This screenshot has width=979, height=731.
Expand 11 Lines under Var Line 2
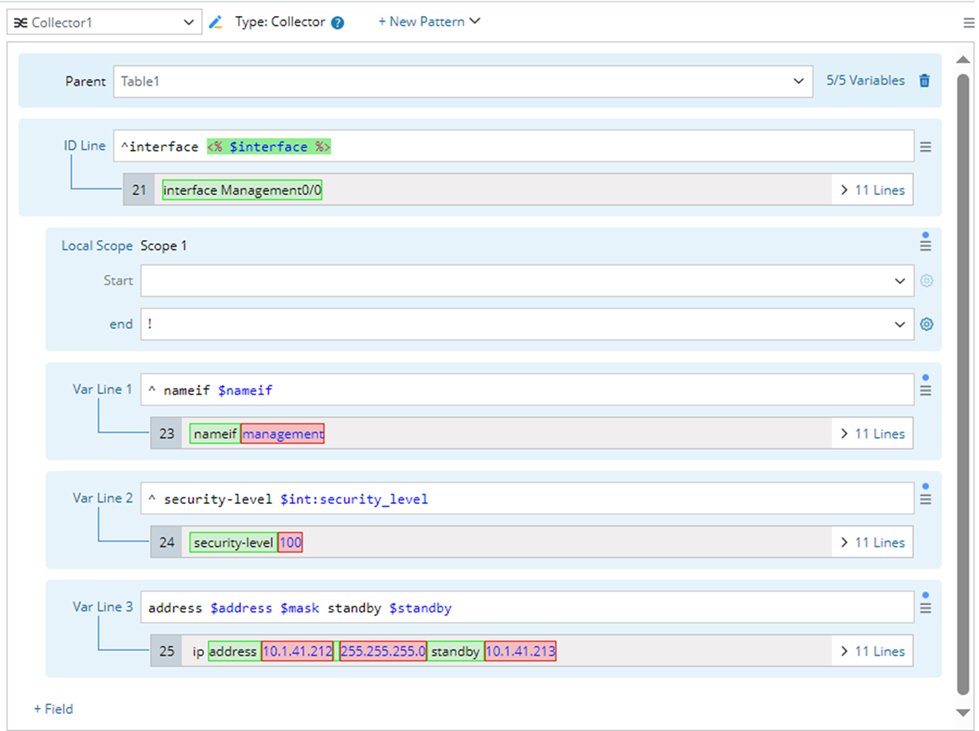(871, 542)
